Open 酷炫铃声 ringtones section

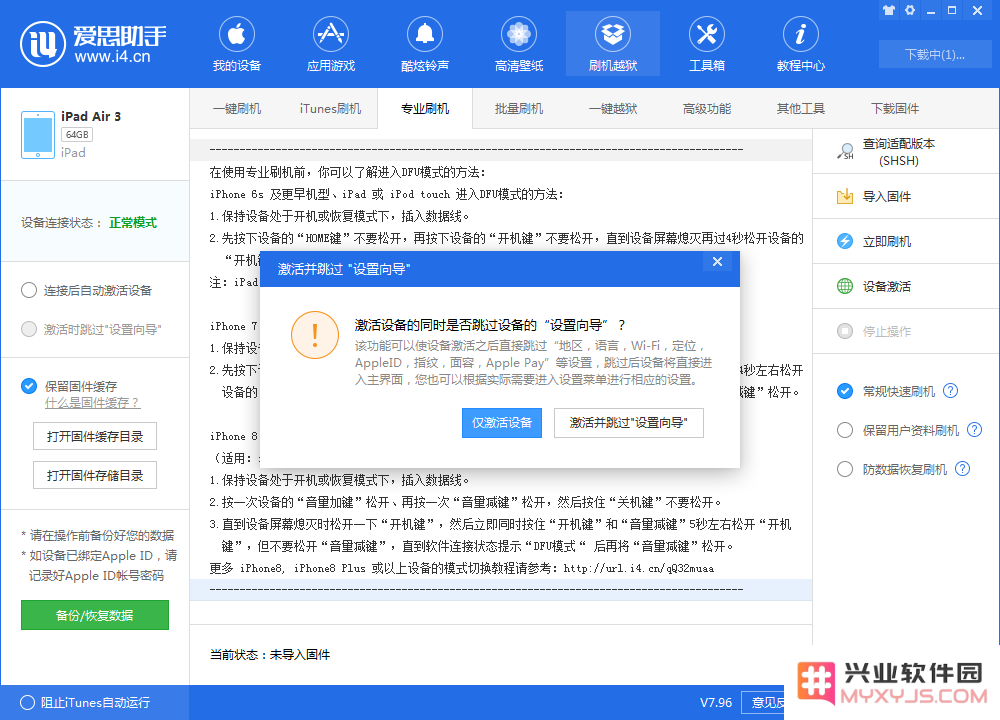tap(425, 44)
